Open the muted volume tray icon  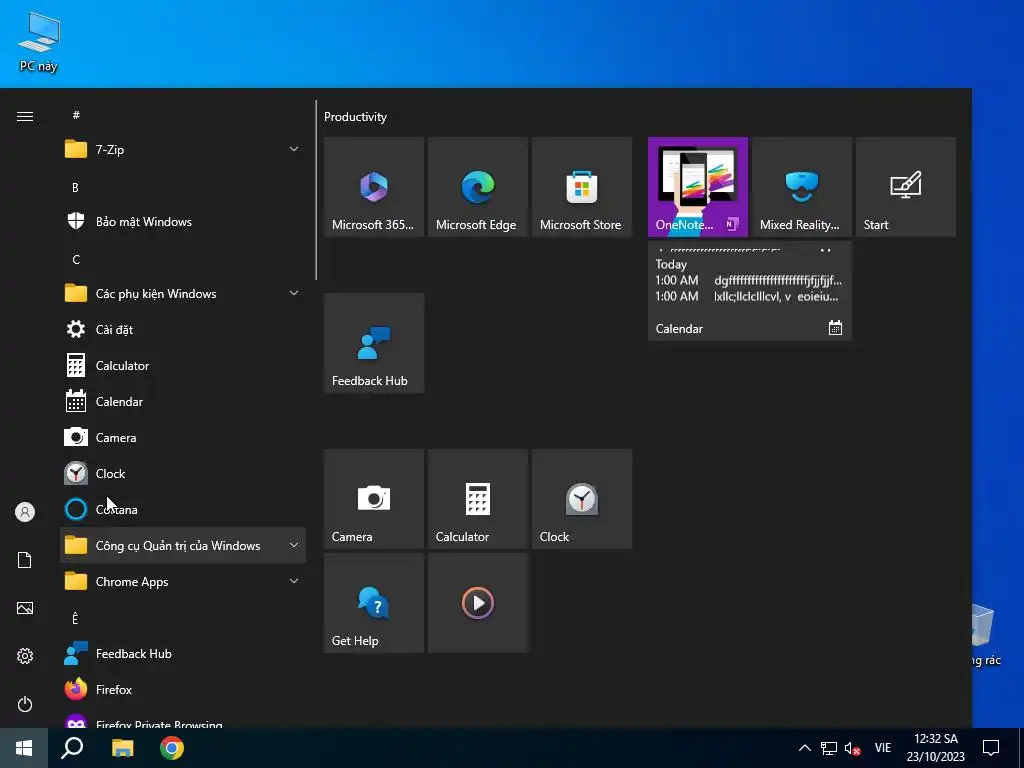(x=852, y=748)
